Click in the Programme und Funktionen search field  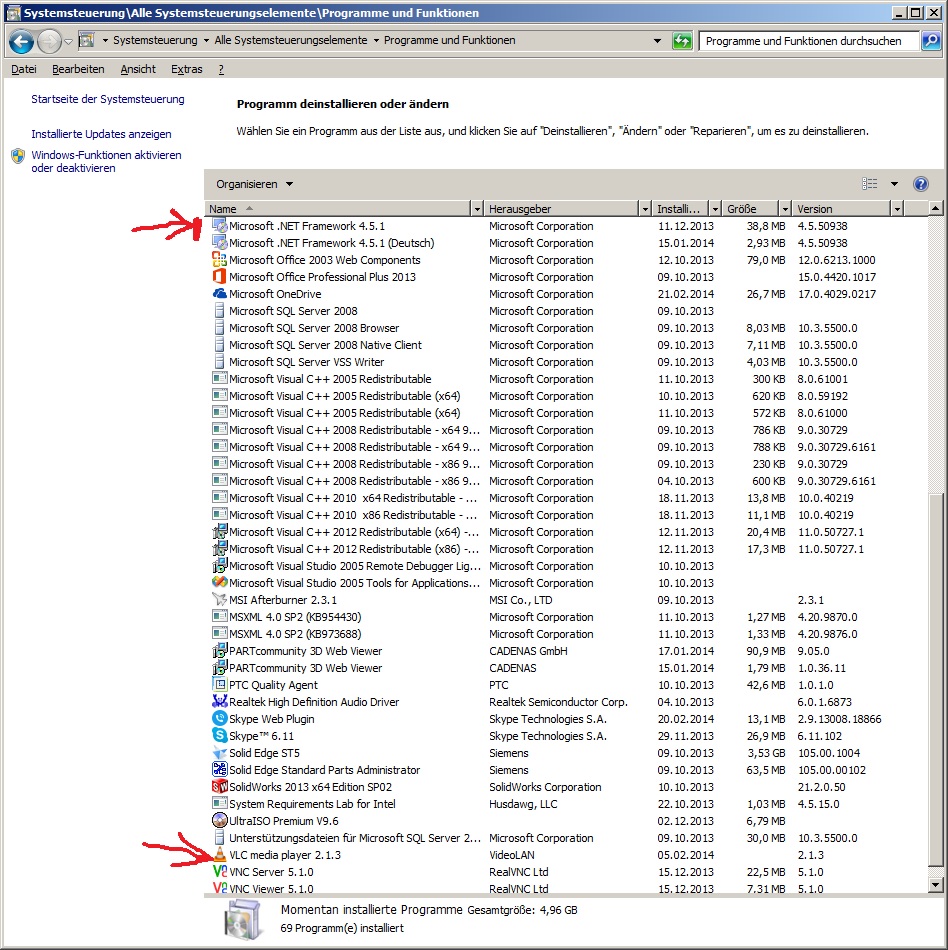click(808, 41)
